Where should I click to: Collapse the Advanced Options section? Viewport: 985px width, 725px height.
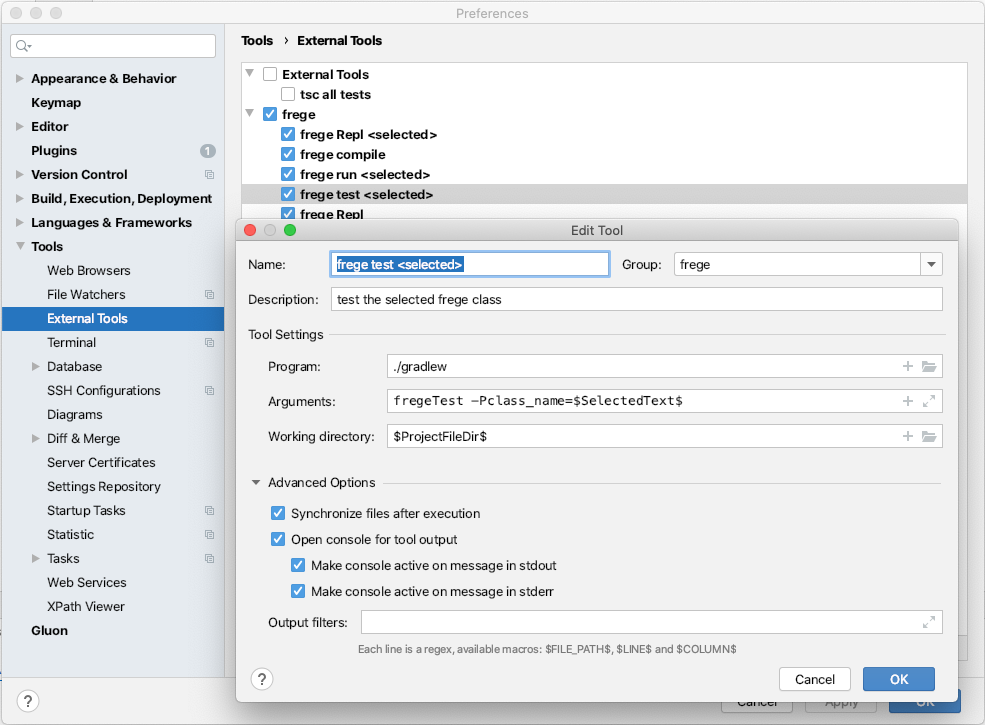click(x=256, y=483)
